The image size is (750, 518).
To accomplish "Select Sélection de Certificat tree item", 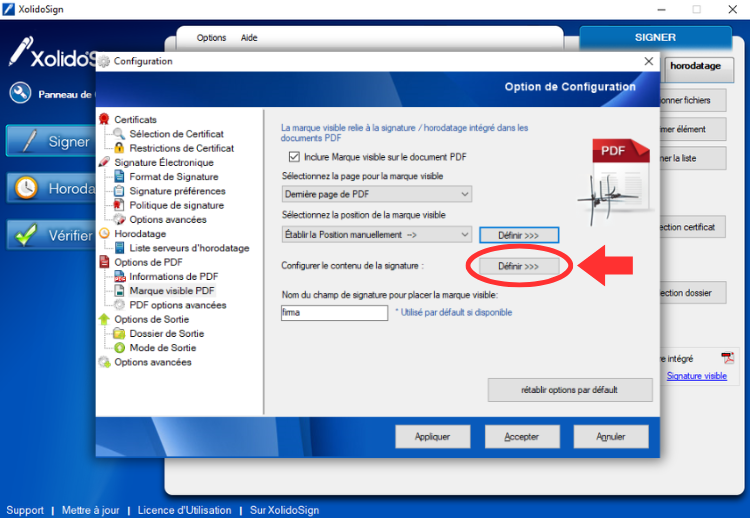I will pos(176,134).
